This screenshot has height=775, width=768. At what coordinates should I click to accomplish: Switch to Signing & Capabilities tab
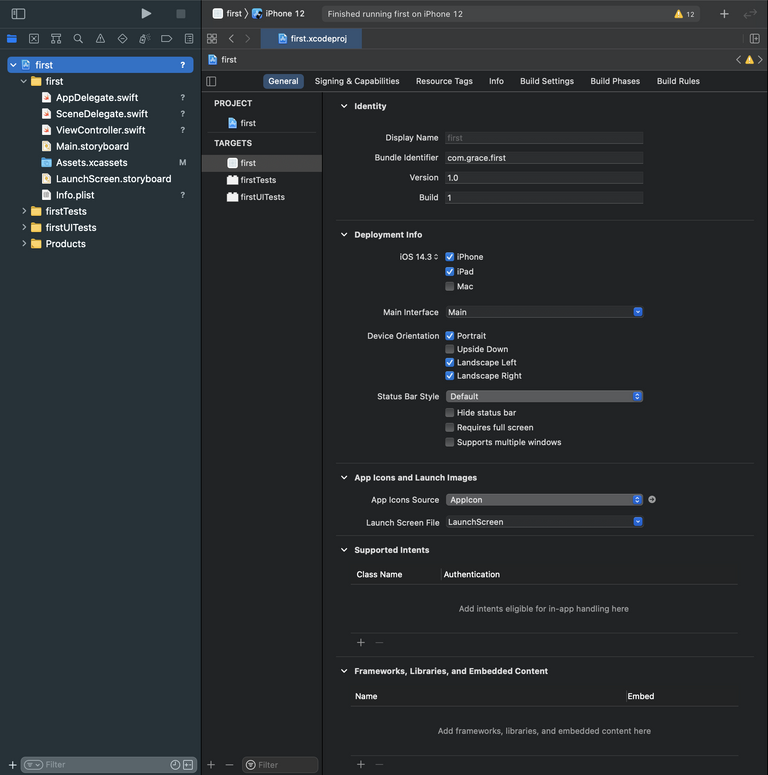tap(357, 81)
